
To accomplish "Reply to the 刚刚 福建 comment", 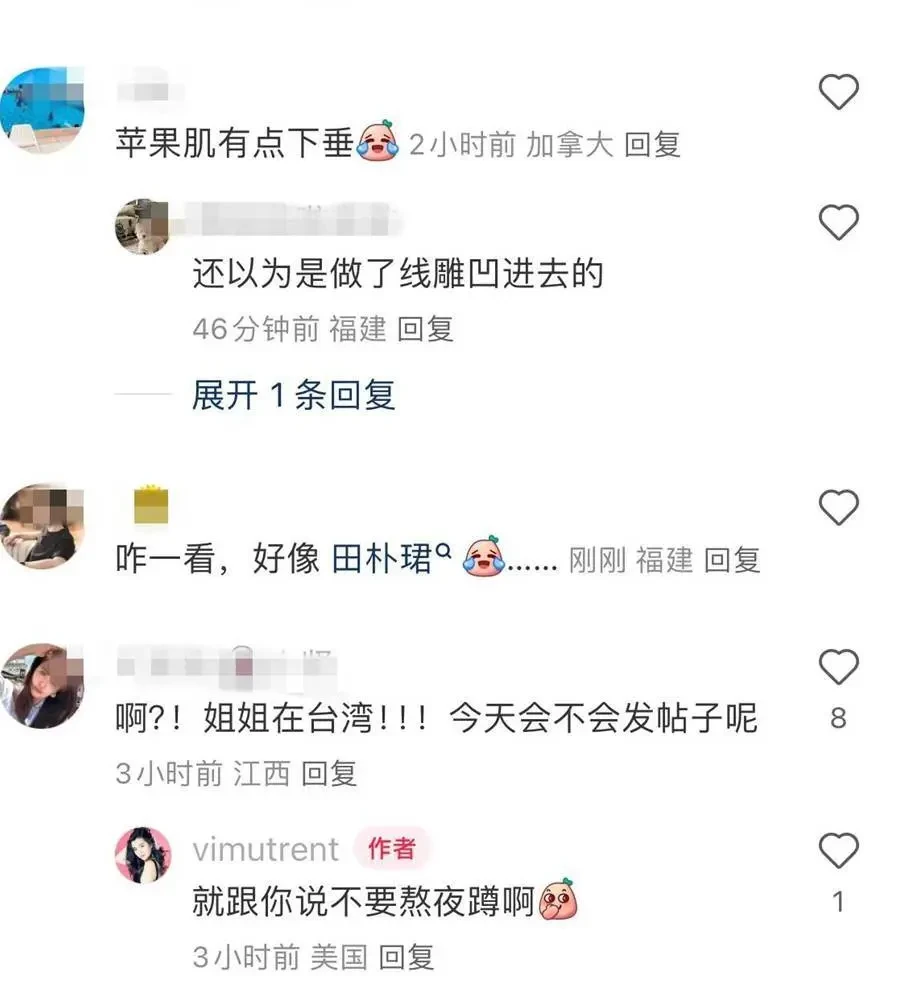I will coord(732,560).
